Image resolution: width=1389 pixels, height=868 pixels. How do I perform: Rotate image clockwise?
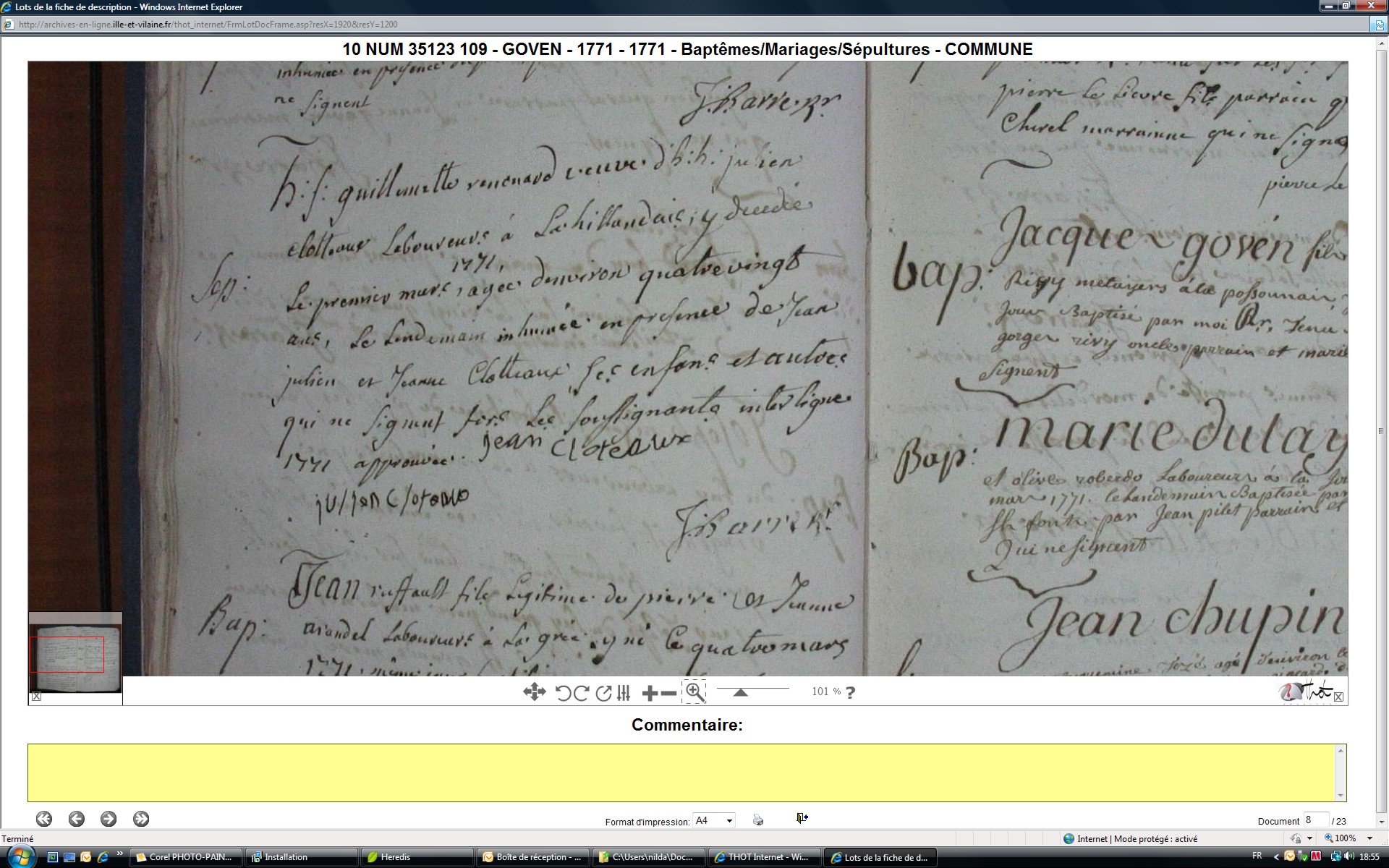coord(581,693)
